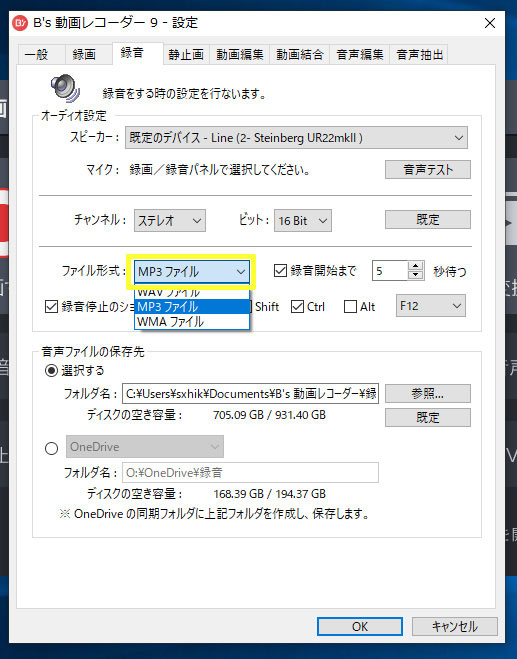
Task: Click the 音声テスト button
Action: [428, 170]
